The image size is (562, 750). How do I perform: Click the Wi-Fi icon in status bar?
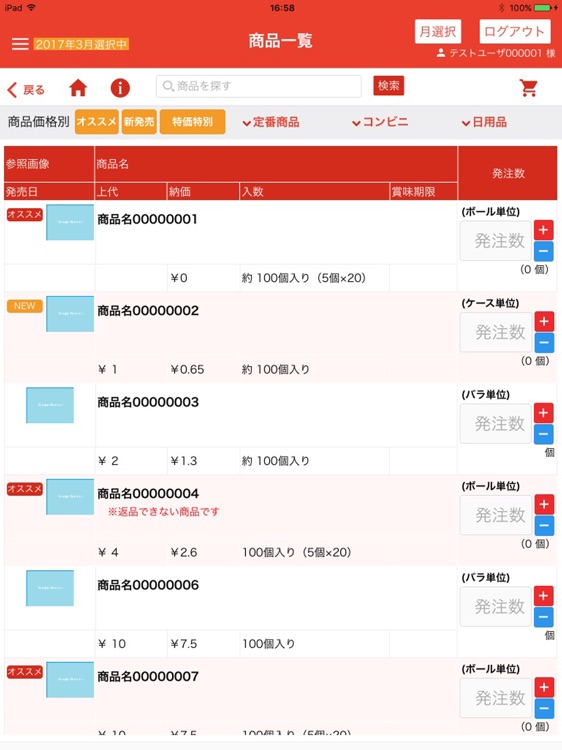[32, 7]
